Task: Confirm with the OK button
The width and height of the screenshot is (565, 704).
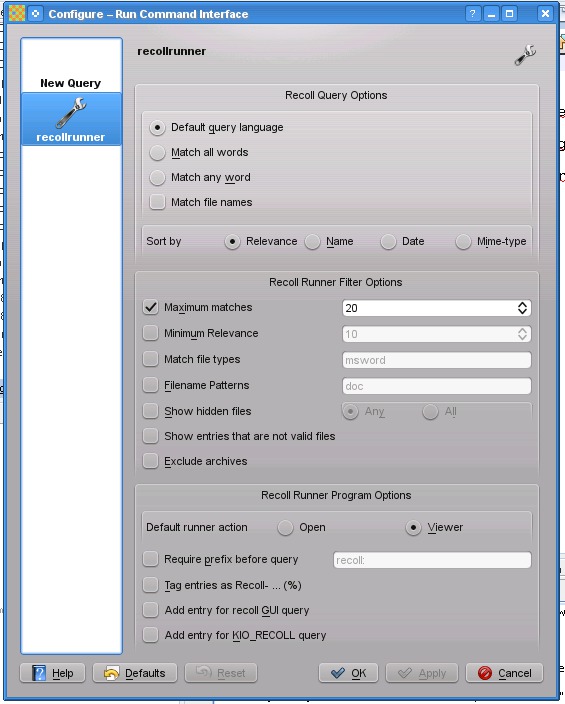Action: tap(349, 673)
